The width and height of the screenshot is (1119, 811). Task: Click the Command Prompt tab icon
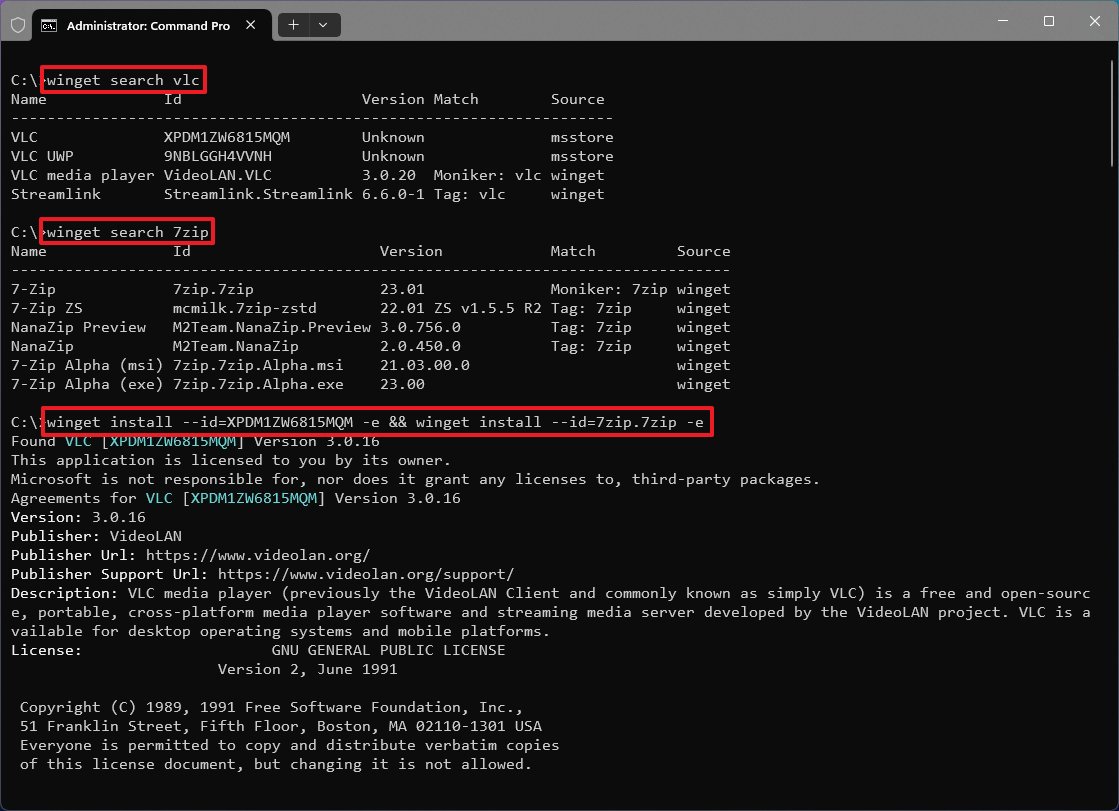click(49, 26)
